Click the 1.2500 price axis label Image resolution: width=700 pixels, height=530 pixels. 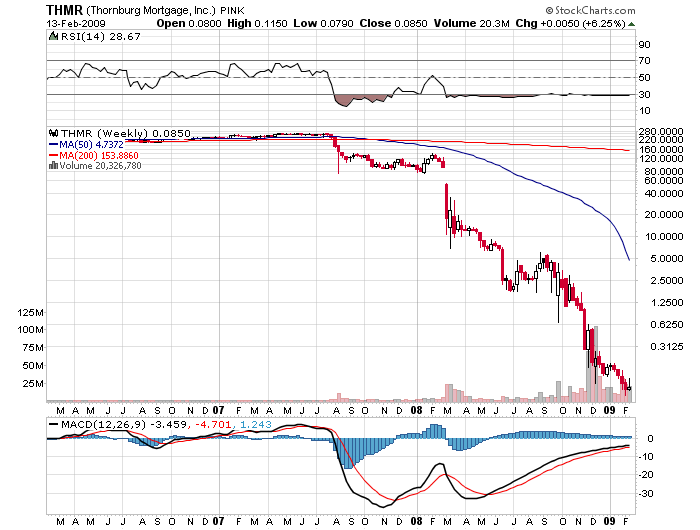(667, 303)
